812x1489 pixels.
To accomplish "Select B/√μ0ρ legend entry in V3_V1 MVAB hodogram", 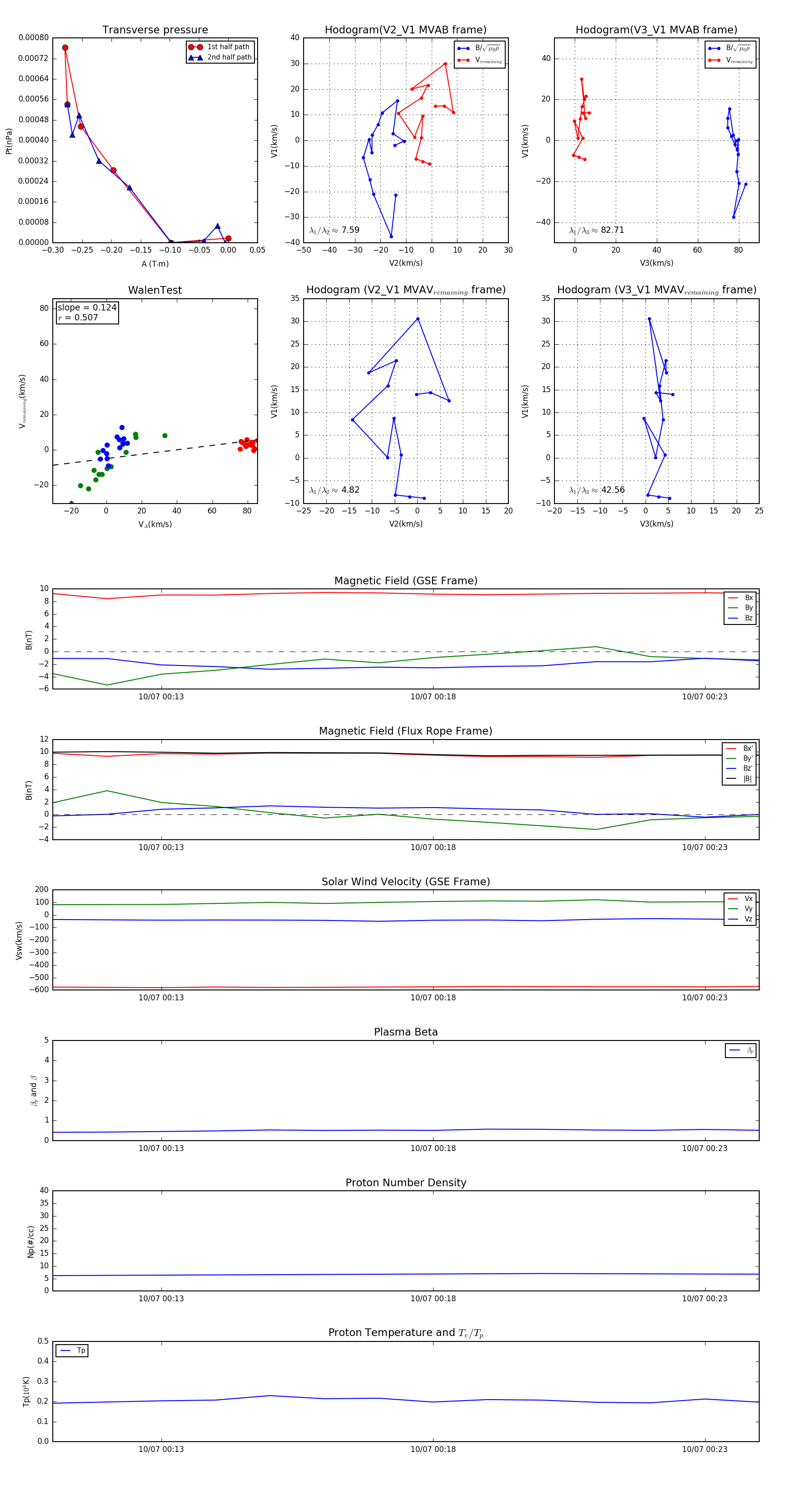I will 730,49.
